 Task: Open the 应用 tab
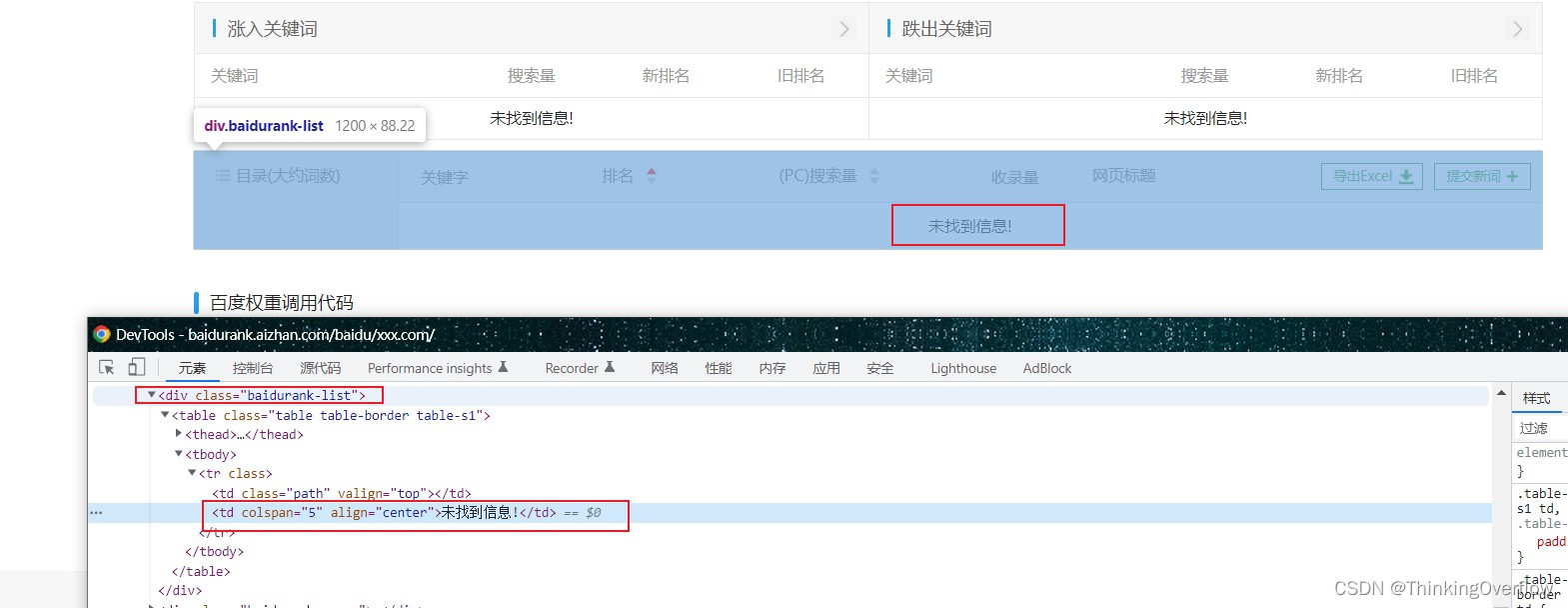(x=826, y=368)
